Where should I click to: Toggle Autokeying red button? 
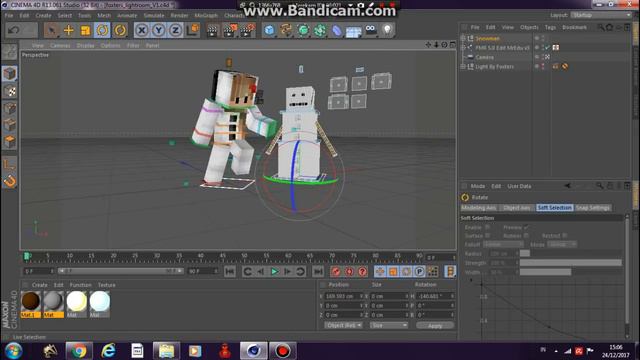(x=349, y=271)
